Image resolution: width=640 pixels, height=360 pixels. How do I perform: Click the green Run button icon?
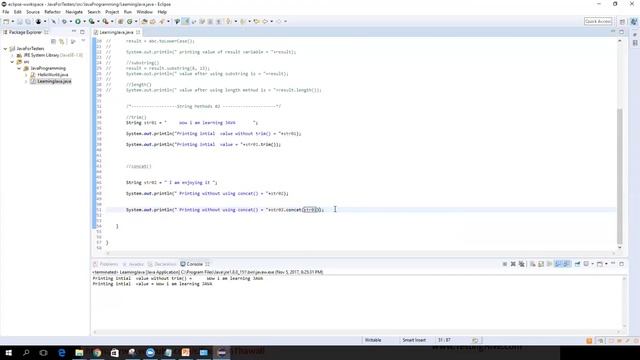pyautogui.click(x=78, y=21)
